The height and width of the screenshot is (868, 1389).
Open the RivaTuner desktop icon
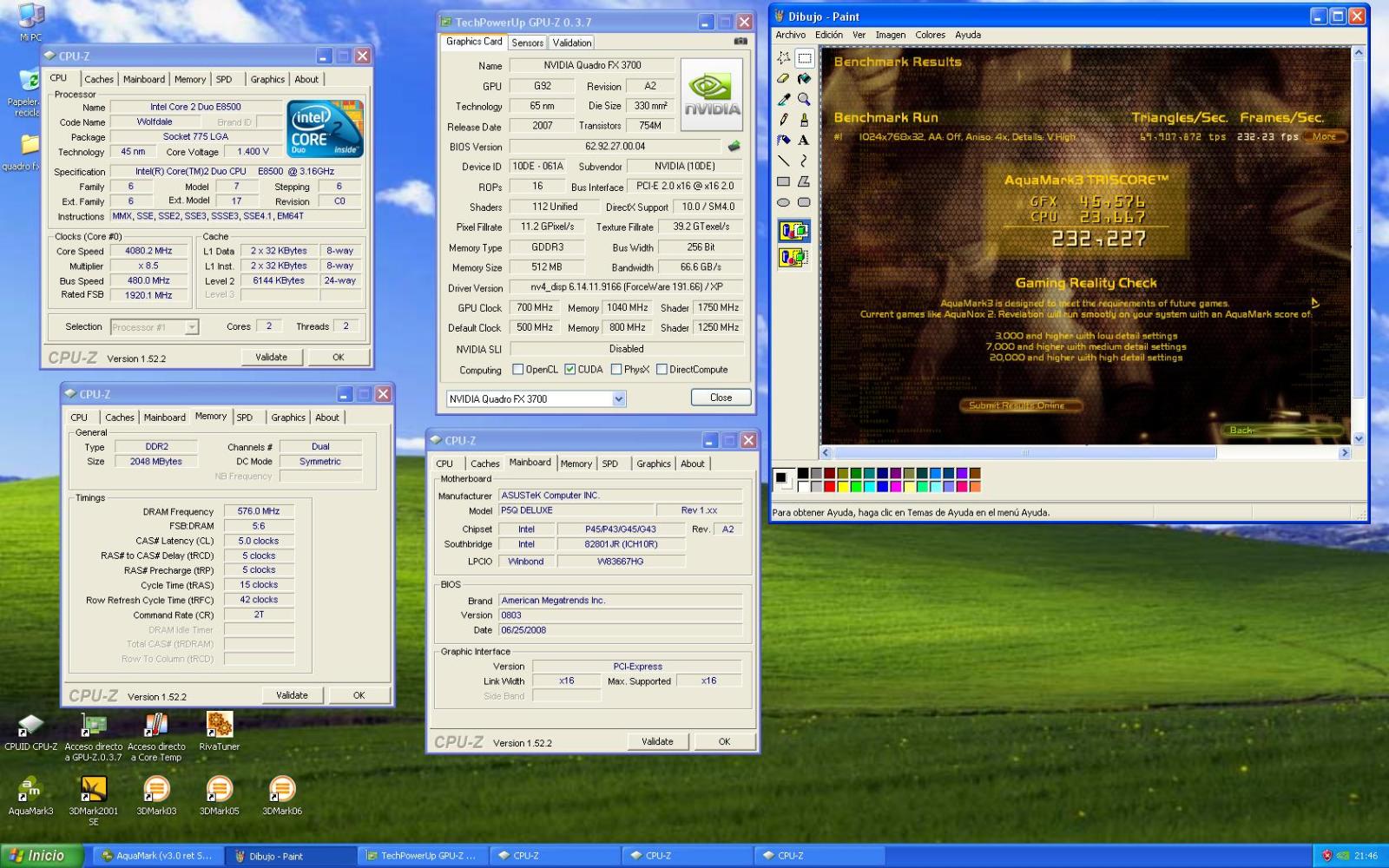(219, 731)
